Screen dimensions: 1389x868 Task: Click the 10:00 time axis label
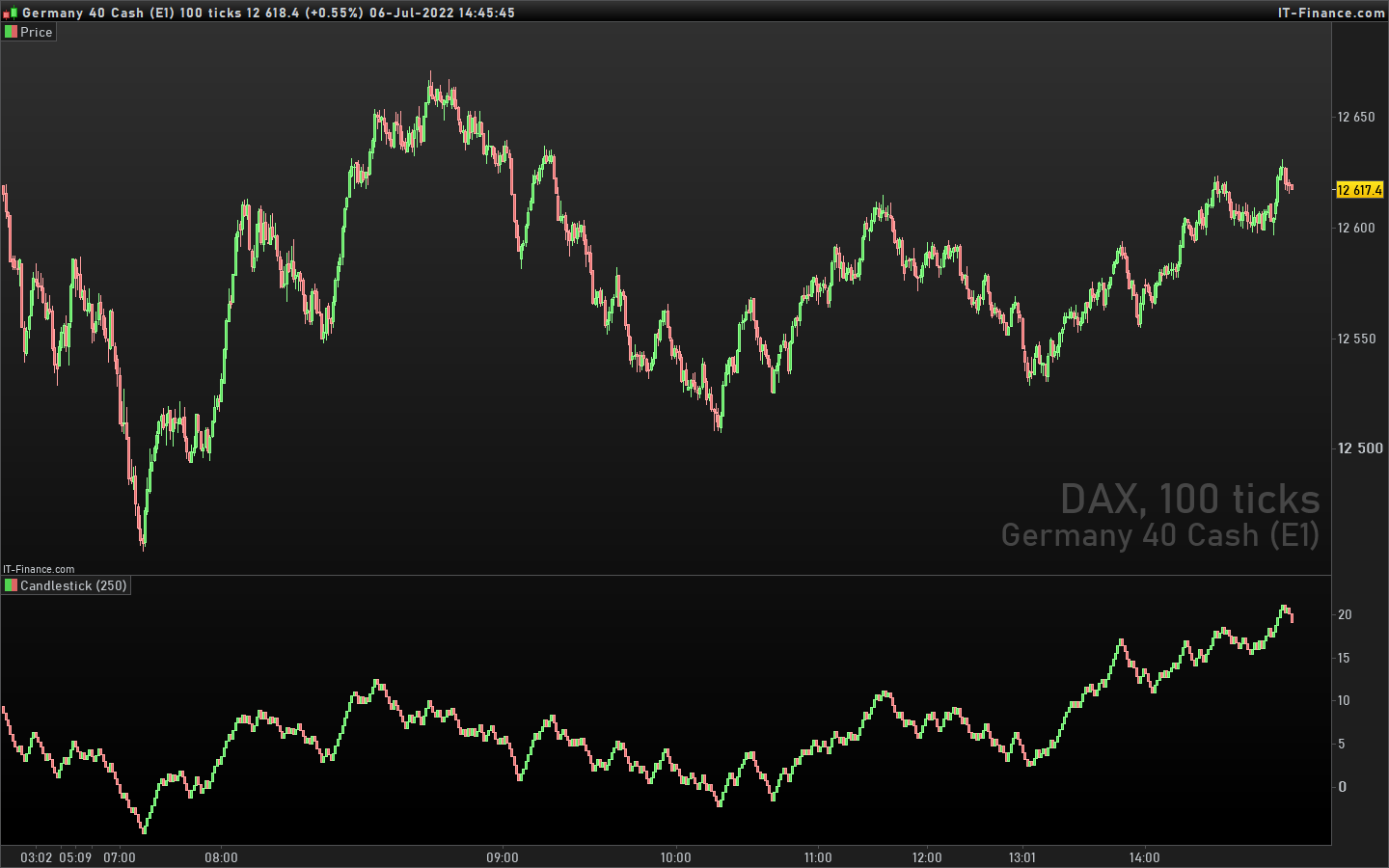(x=676, y=857)
